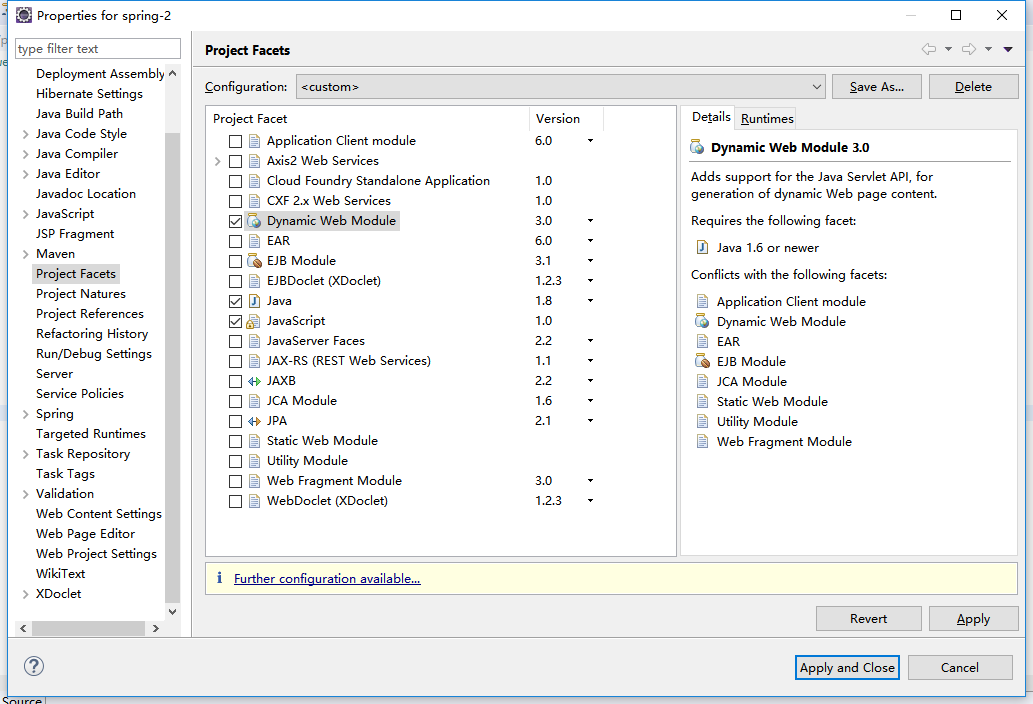Check the JAX-RS (REST Web Services) checkbox
This screenshot has width=1033, height=704.
[235, 362]
